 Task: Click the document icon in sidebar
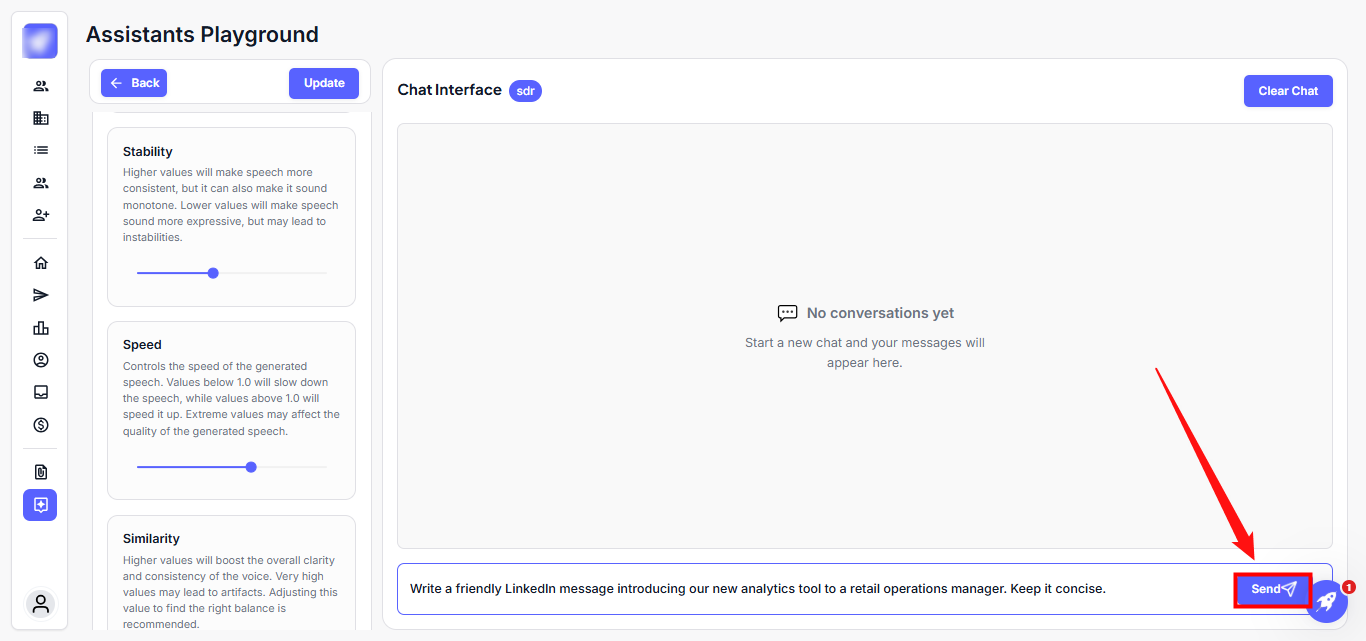pos(40,472)
